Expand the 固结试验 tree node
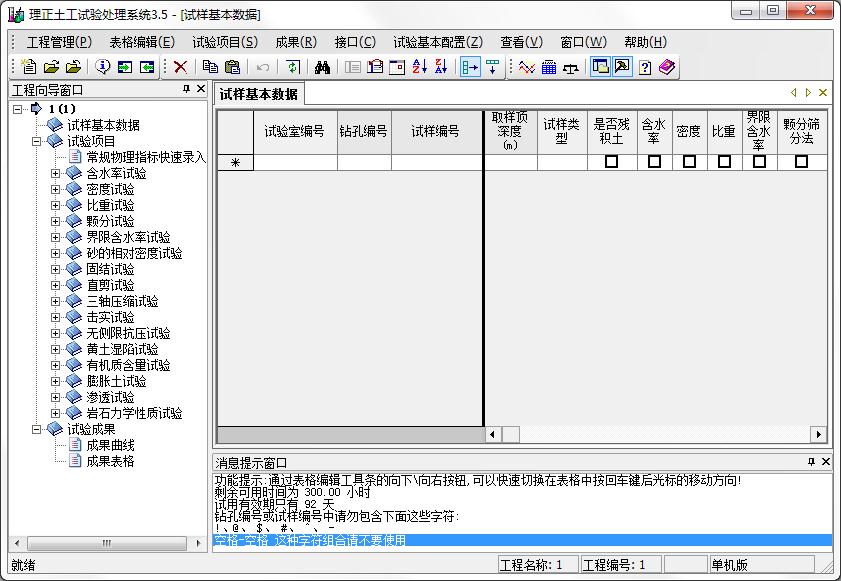The width and height of the screenshot is (841, 581). (x=55, y=269)
